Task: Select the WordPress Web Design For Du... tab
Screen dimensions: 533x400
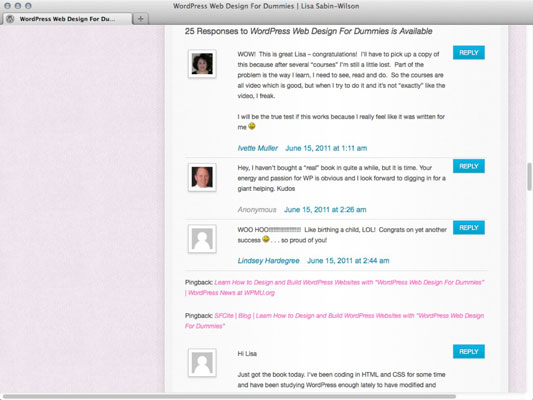Action: point(67,19)
